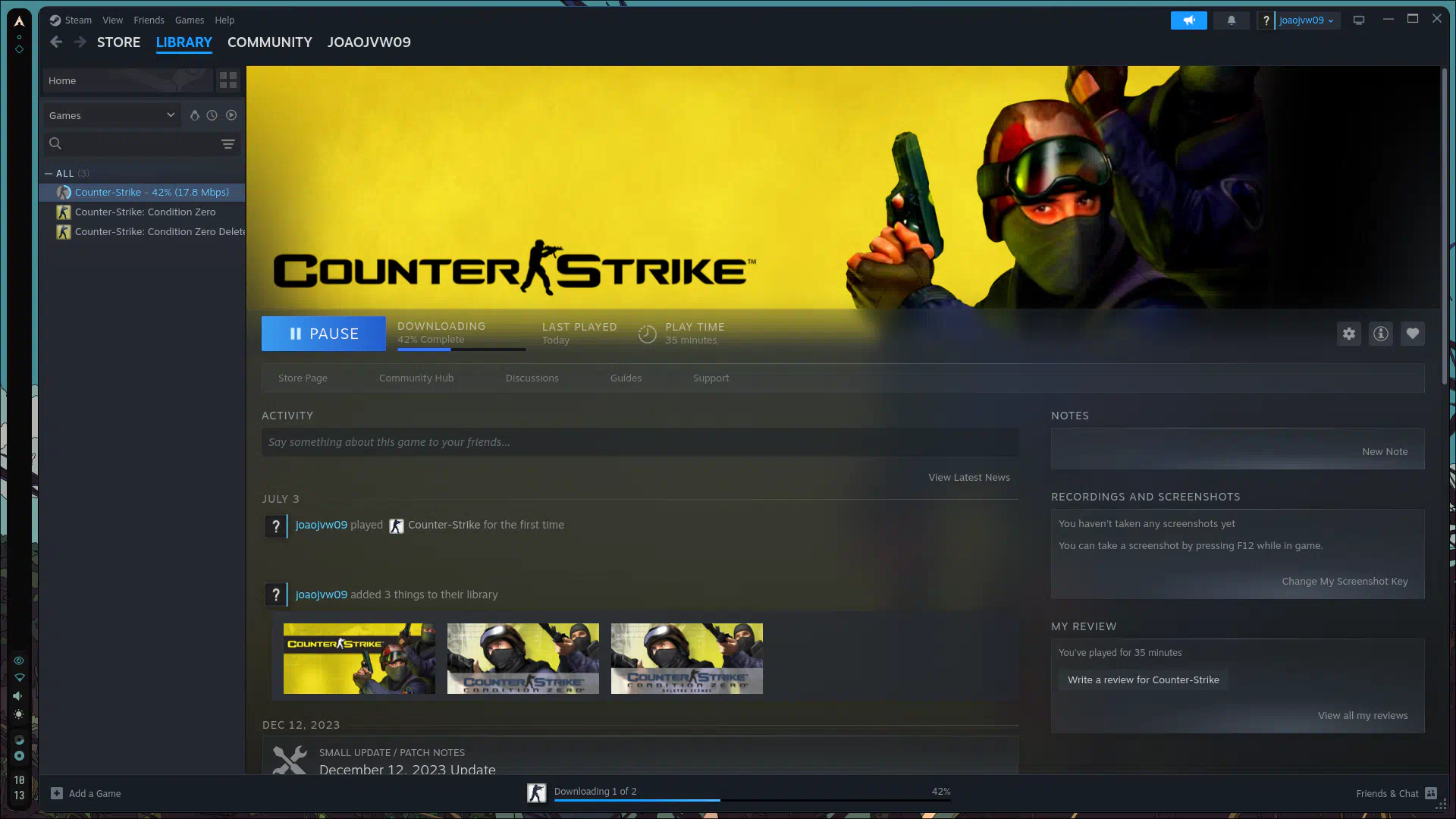Open the notifications bell

pos(1231,20)
